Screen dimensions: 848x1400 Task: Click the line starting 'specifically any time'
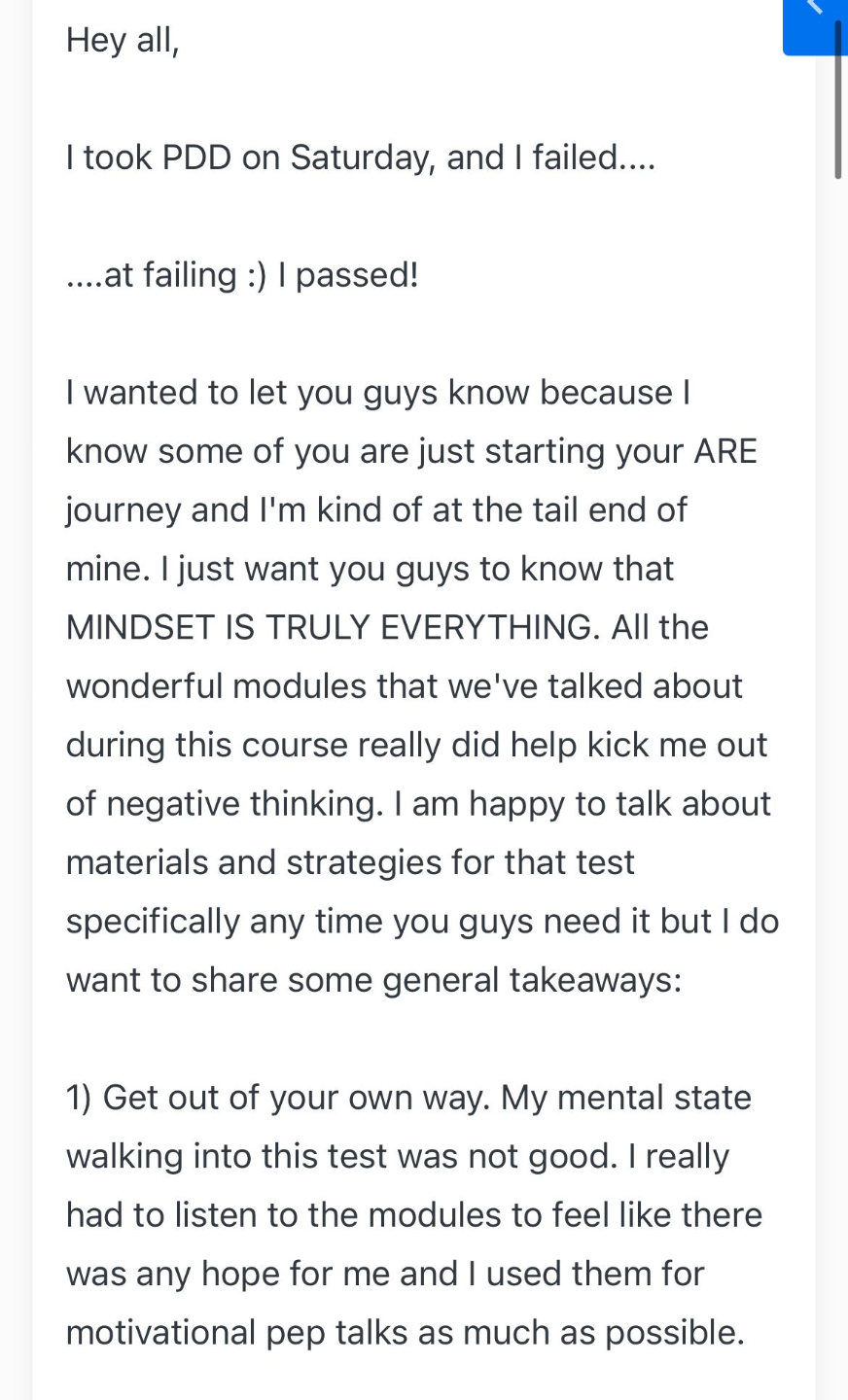coord(422,922)
